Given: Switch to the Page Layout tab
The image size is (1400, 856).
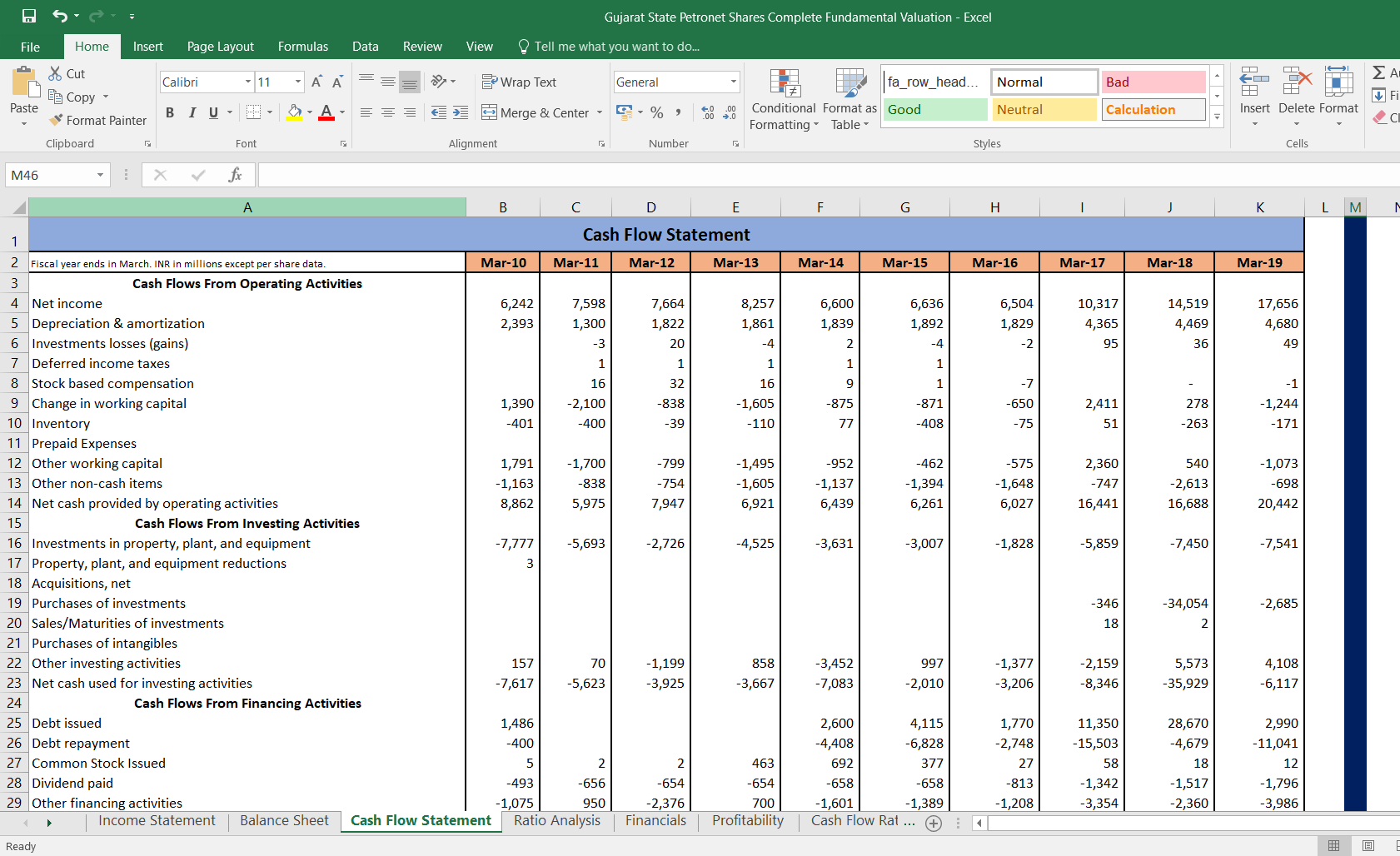Looking at the screenshot, I should click(x=221, y=47).
